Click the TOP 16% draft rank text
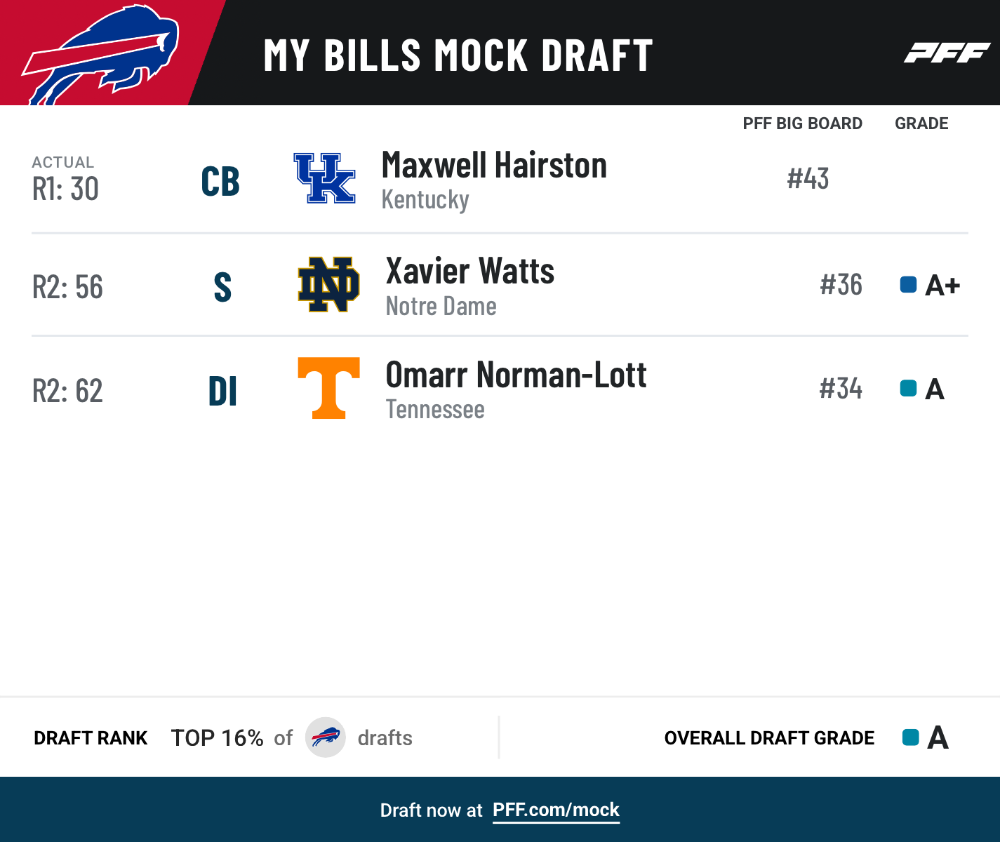This screenshot has width=1000, height=842. tap(217, 738)
